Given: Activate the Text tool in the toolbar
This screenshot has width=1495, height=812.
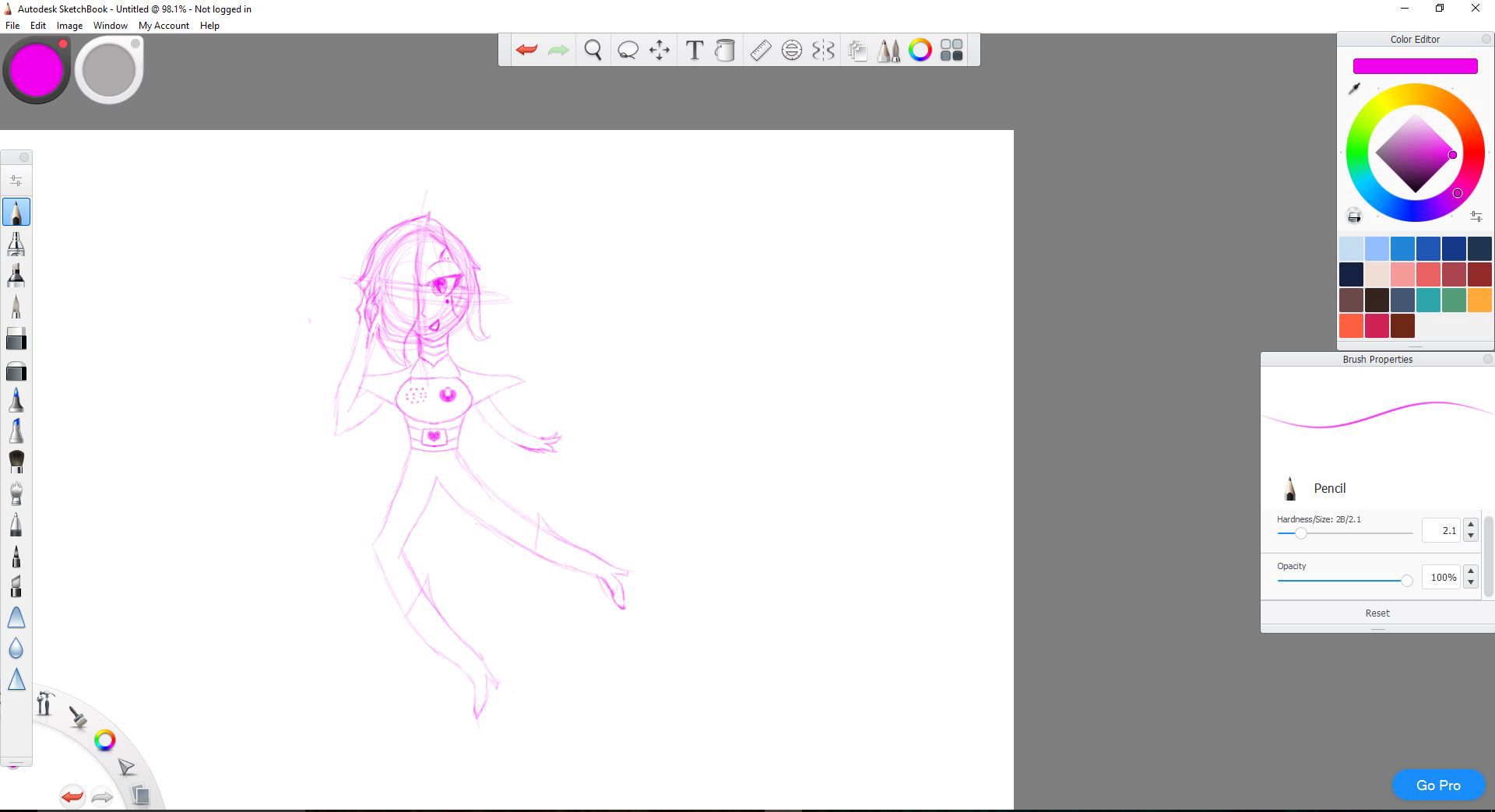Looking at the screenshot, I should 694,51.
